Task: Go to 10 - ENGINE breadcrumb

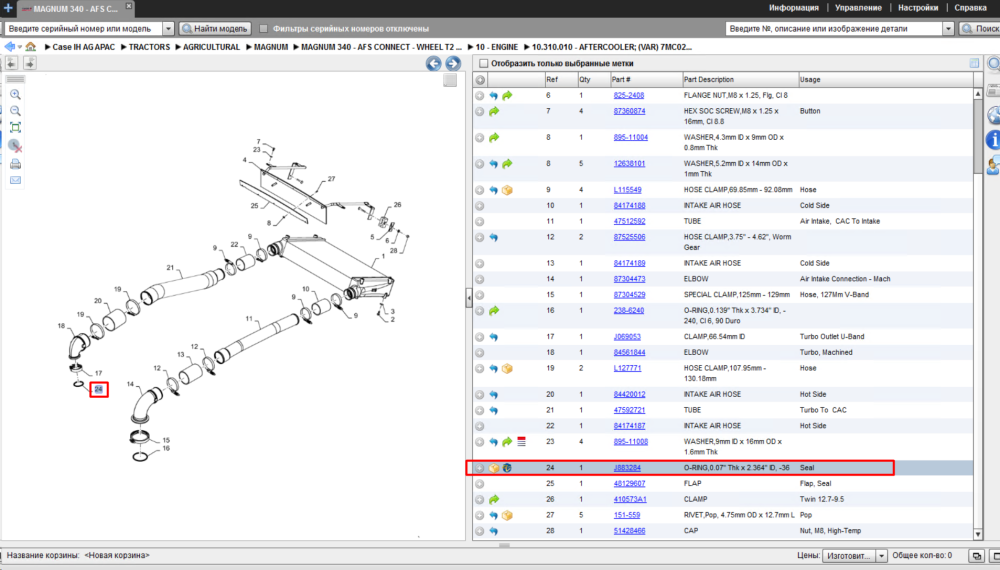Action: pos(497,47)
